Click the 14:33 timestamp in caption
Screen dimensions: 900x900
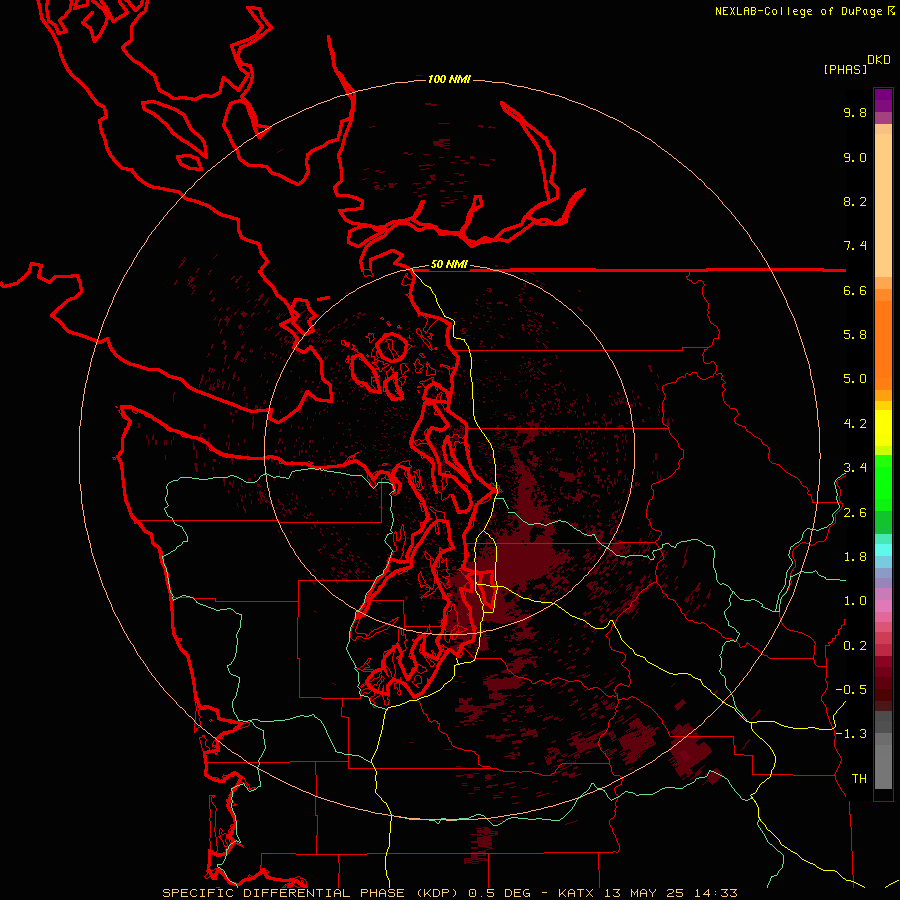tap(715, 893)
